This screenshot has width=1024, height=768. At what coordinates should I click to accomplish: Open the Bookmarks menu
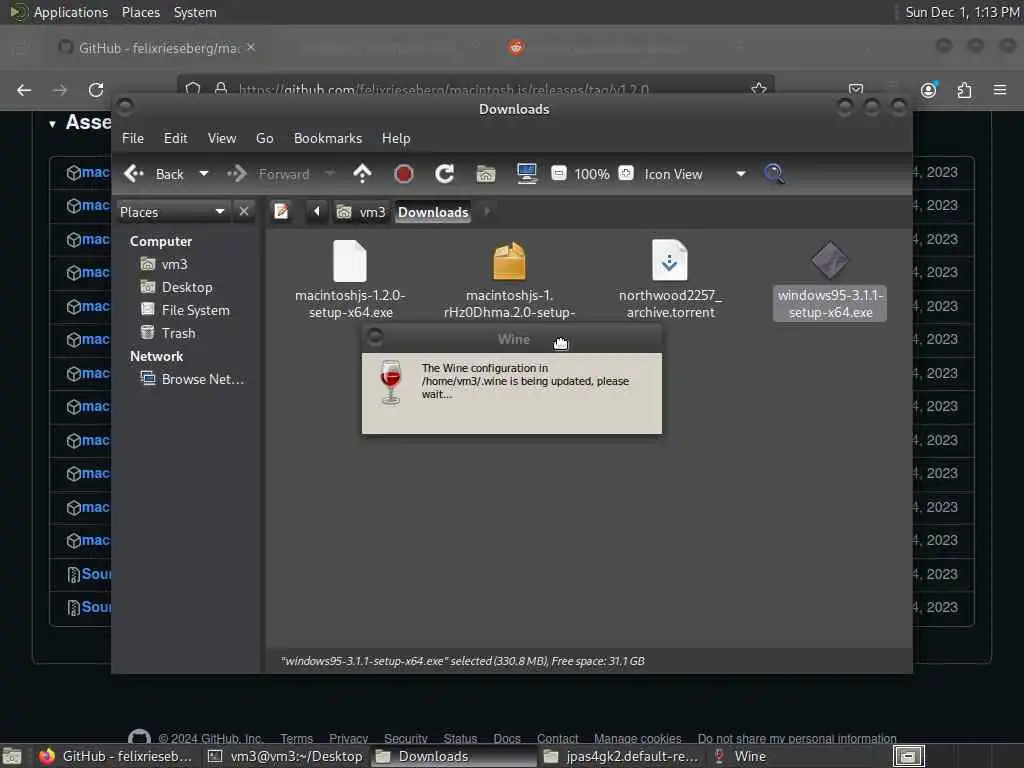(x=328, y=138)
